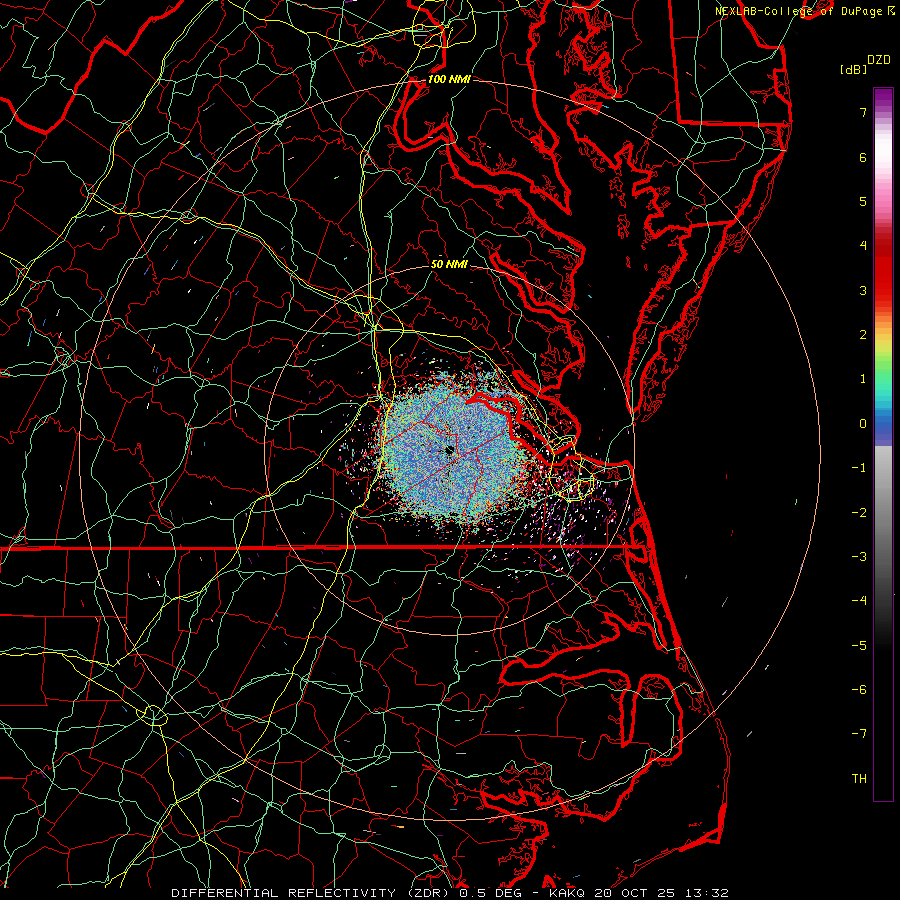Click the 0.5 DEG elevation text
Image resolution: width=900 pixels, height=900 pixels.
click(x=490, y=893)
